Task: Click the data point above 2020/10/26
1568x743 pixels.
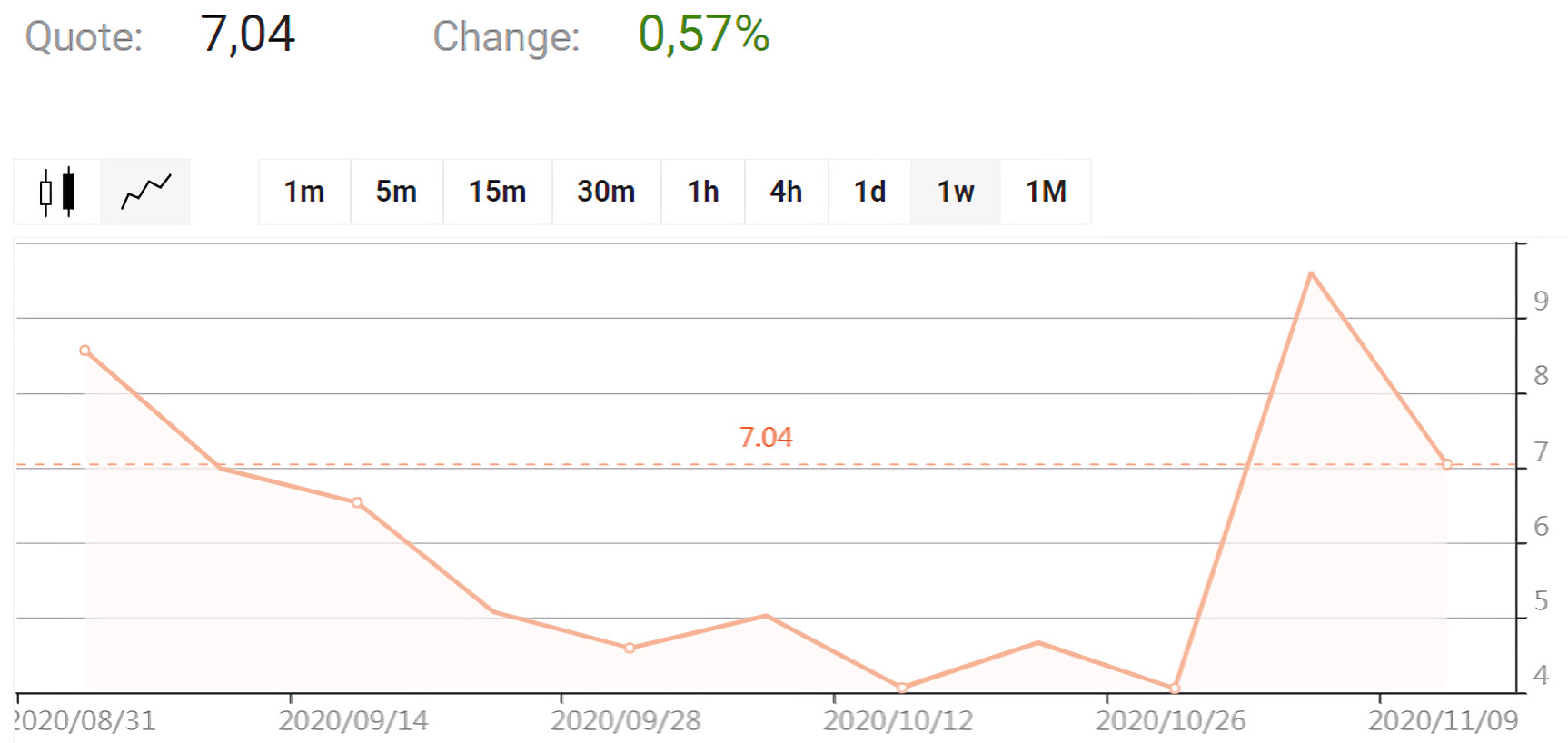Action: tap(1175, 688)
